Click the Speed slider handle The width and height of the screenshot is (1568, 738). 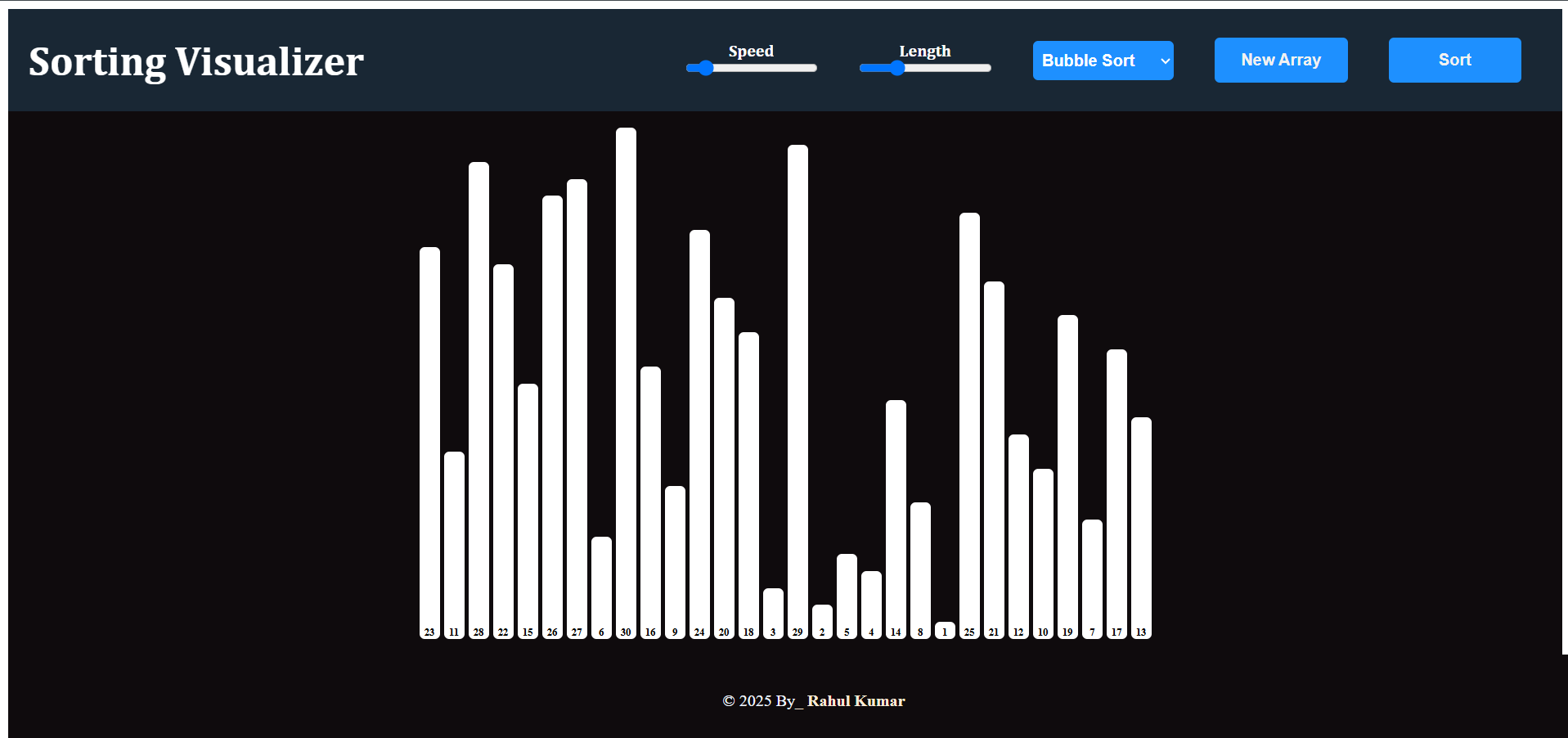pos(705,68)
